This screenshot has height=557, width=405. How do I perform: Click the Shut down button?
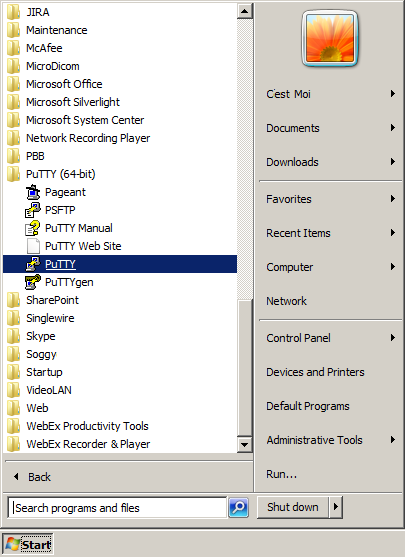pyautogui.click(x=293, y=507)
